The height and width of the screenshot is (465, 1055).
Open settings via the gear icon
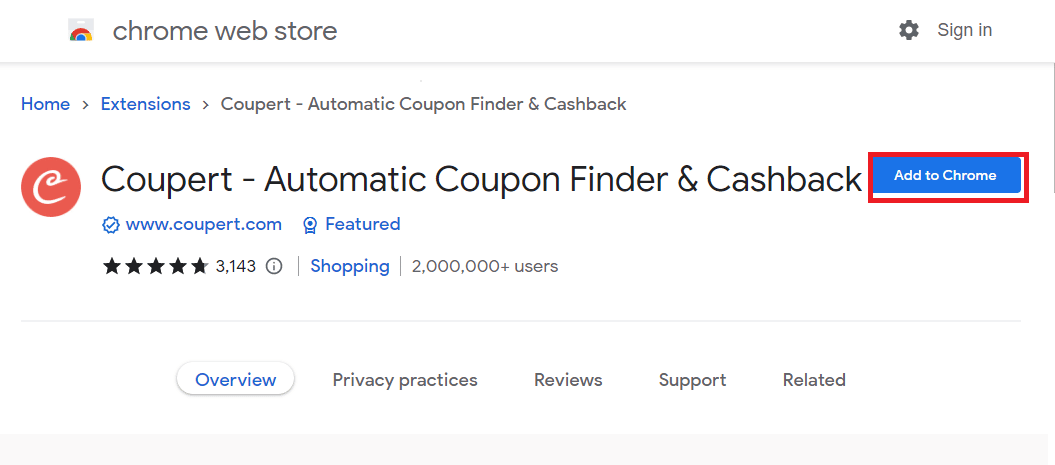click(x=908, y=30)
